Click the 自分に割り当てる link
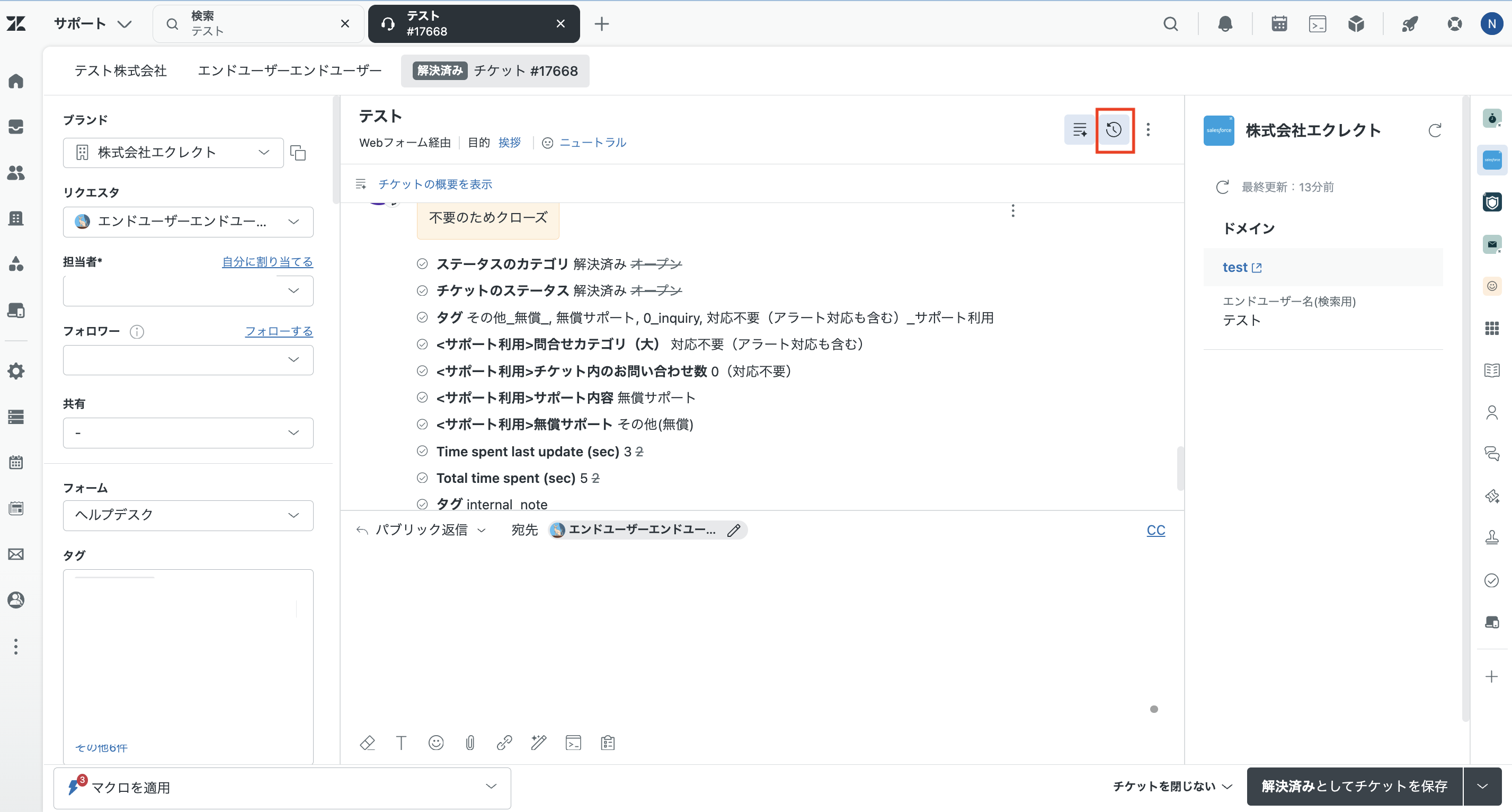The height and width of the screenshot is (812, 1512). click(x=267, y=262)
